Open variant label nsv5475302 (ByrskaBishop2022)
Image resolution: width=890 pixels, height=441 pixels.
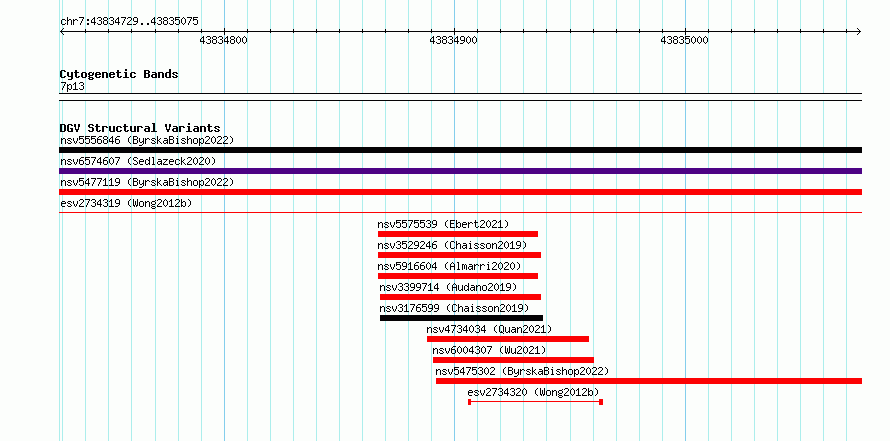click(522, 371)
